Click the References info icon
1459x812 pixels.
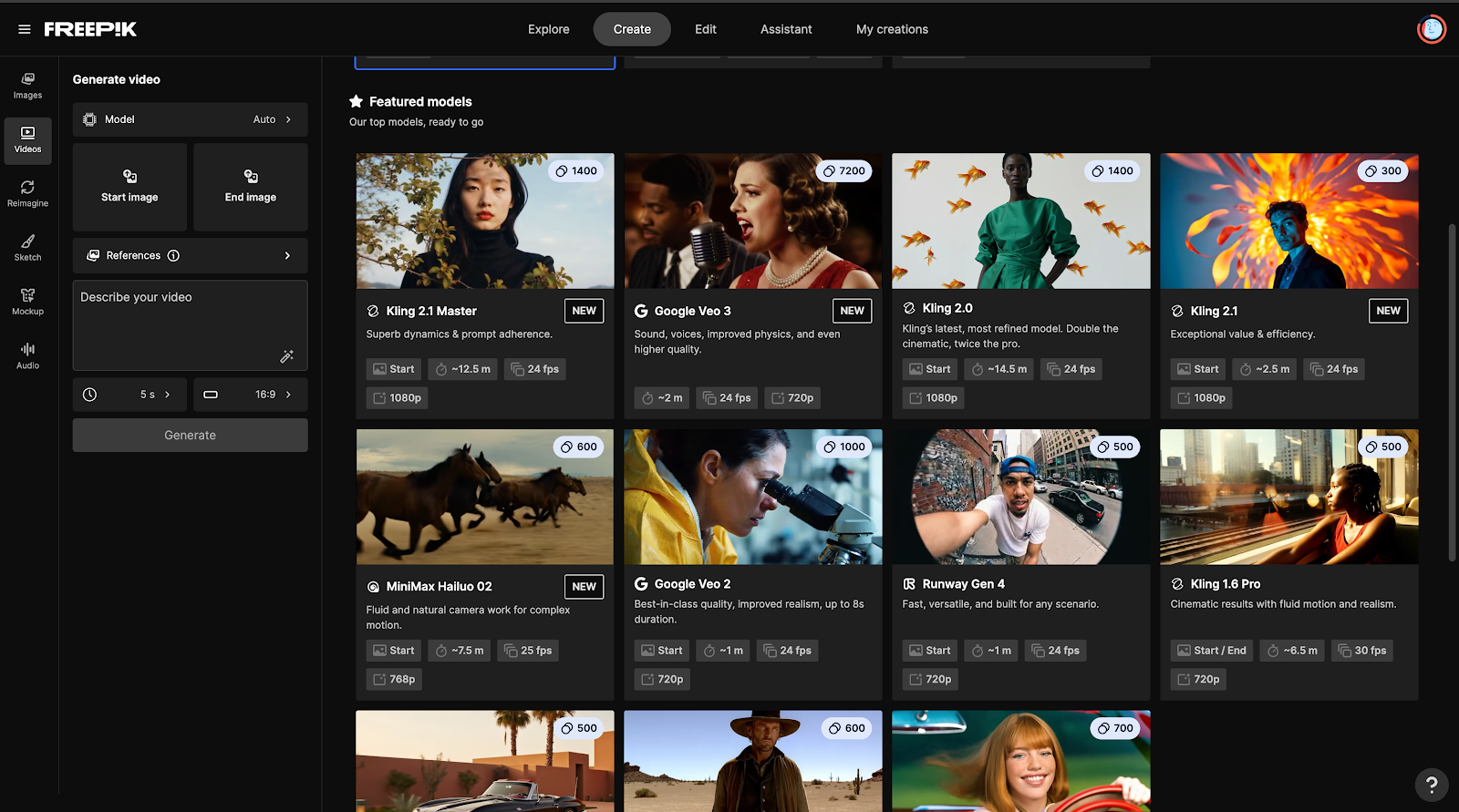[173, 256]
